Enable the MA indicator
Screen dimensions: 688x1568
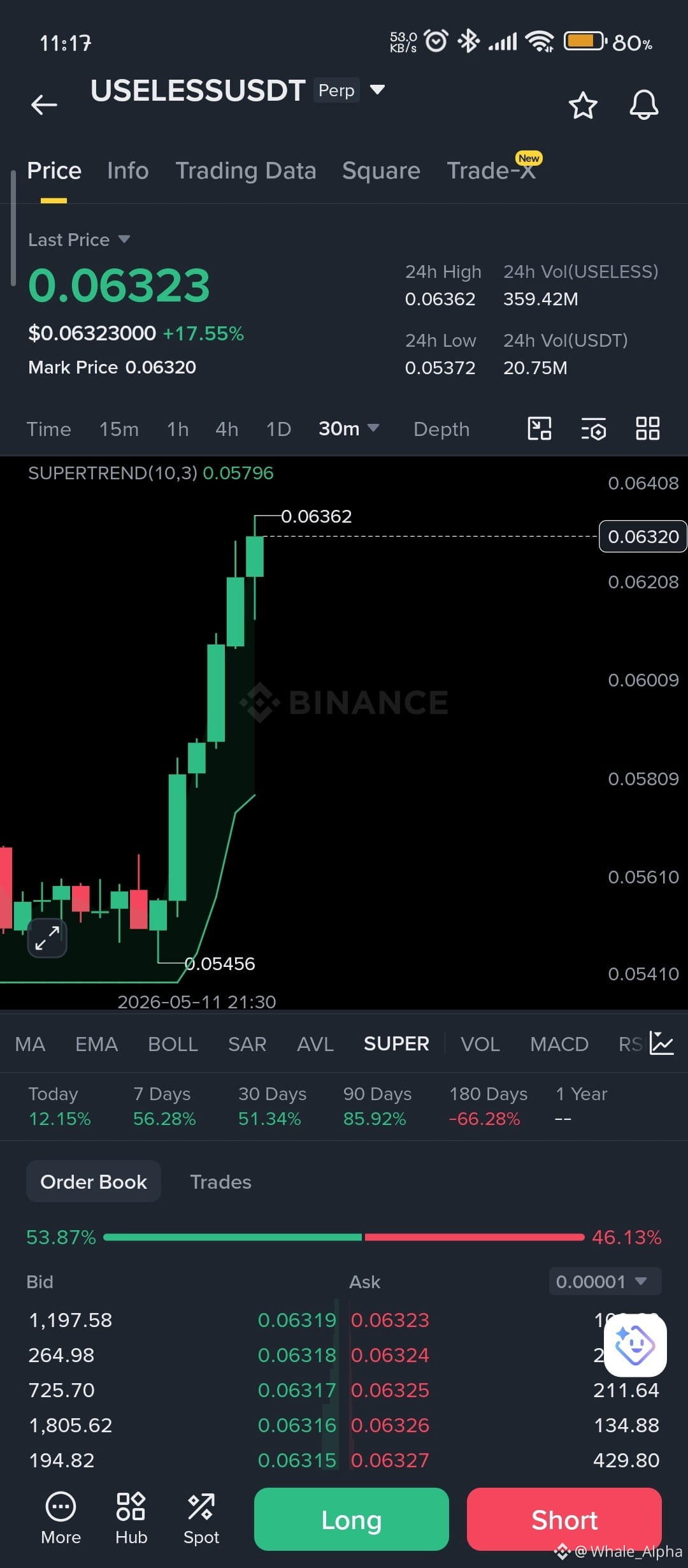30,1044
